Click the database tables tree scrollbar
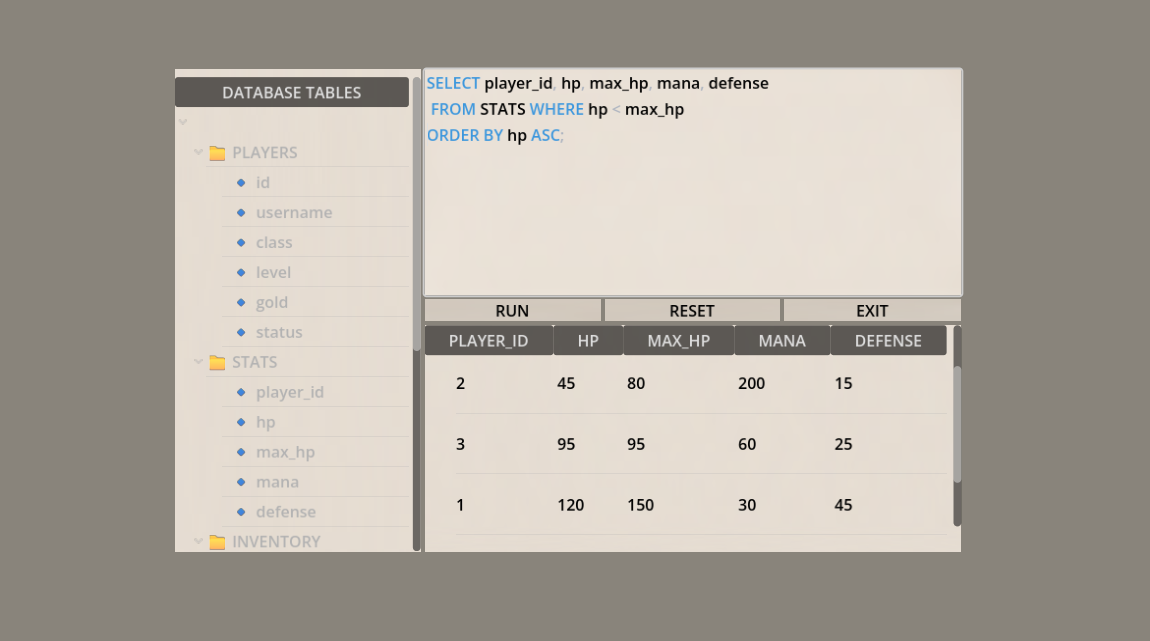This screenshot has height=641, width=1150. 417,213
